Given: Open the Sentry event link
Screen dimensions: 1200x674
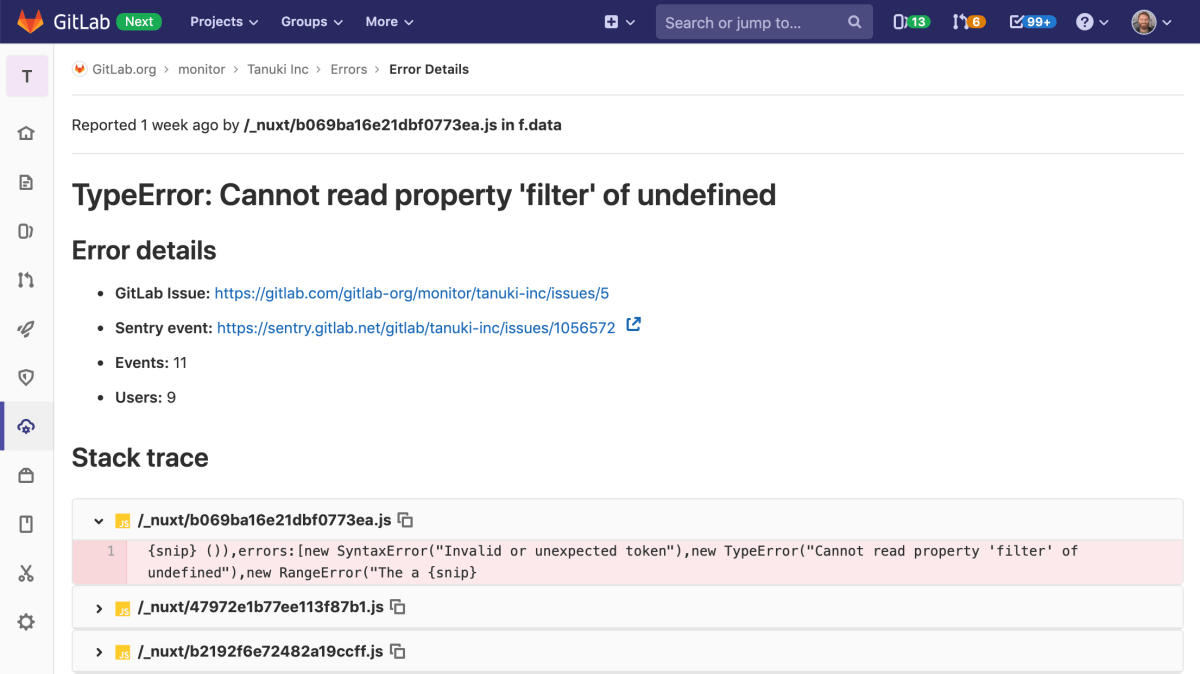Looking at the screenshot, I should (x=416, y=327).
